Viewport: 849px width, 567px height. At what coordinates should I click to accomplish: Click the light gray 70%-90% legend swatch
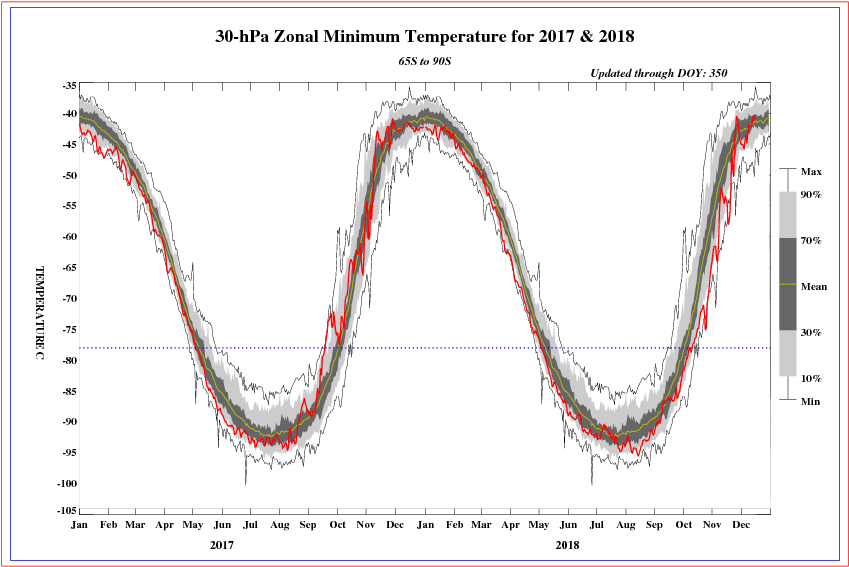pos(788,215)
